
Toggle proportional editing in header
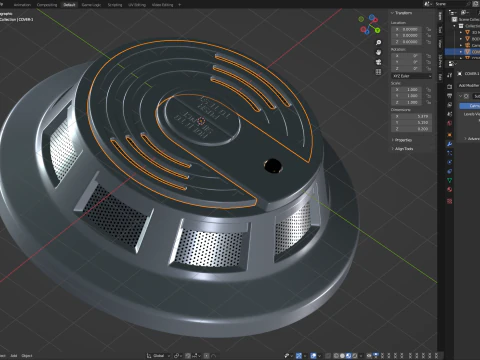[207, 356]
